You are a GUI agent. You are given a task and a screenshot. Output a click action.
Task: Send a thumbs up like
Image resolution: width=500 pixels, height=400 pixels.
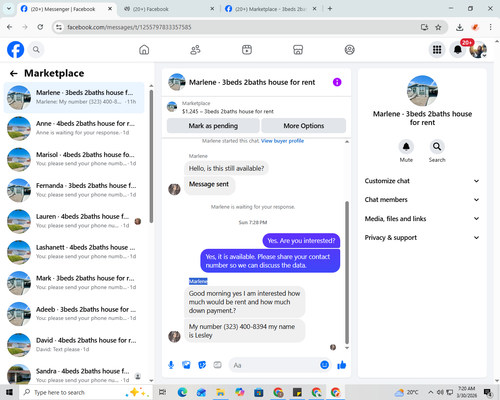pyautogui.click(x=342, y=365)
